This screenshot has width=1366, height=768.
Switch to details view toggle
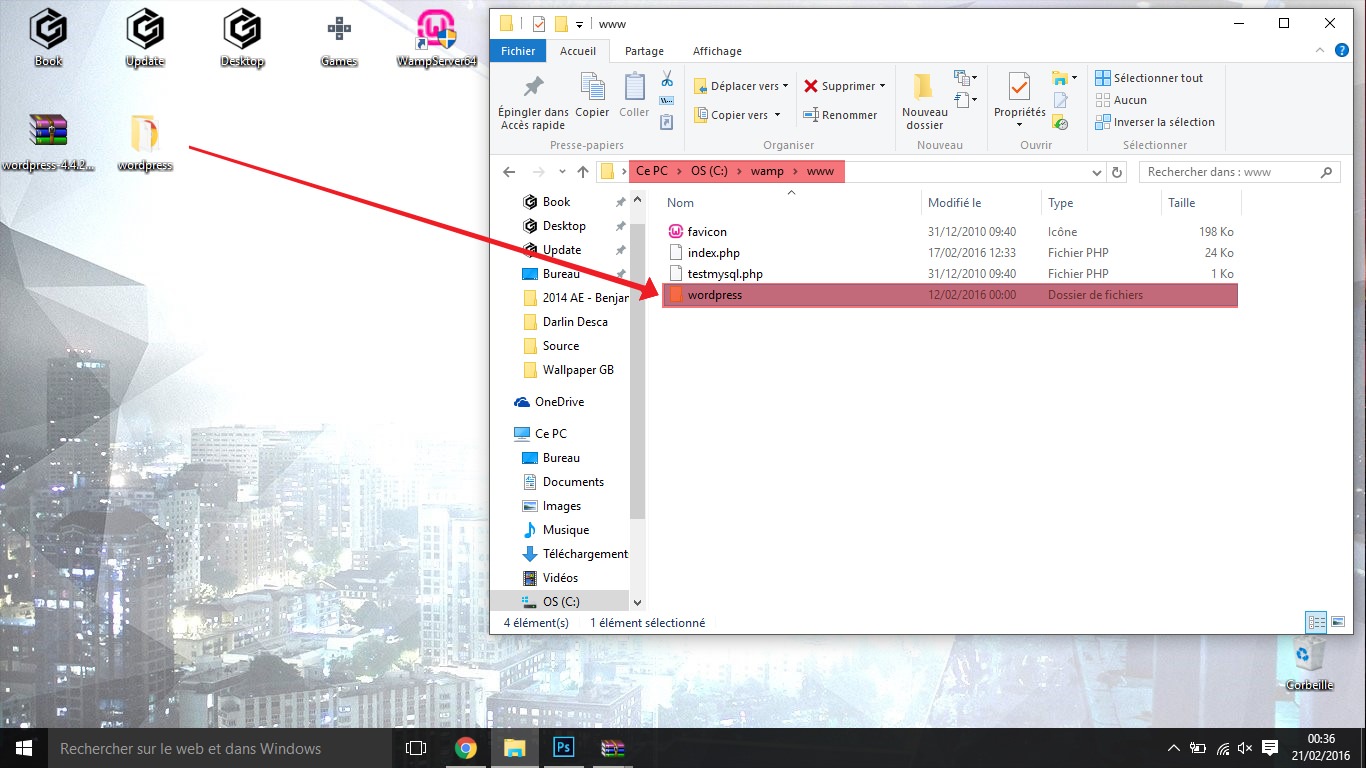pyautogui.click(x=1316, y=622)
